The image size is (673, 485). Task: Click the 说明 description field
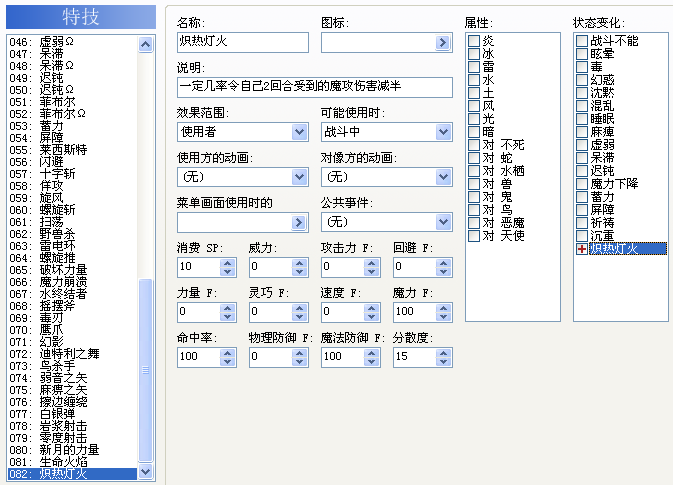tap(315, 87)
